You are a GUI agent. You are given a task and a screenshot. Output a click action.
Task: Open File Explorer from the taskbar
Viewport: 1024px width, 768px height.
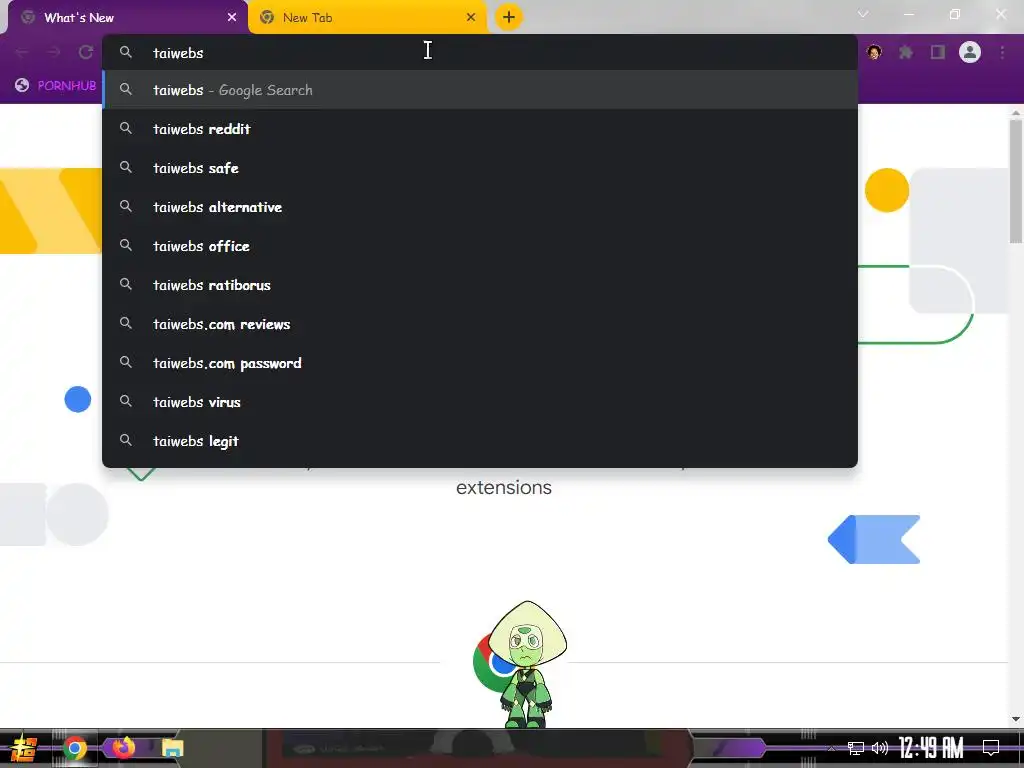pos(172,748)
